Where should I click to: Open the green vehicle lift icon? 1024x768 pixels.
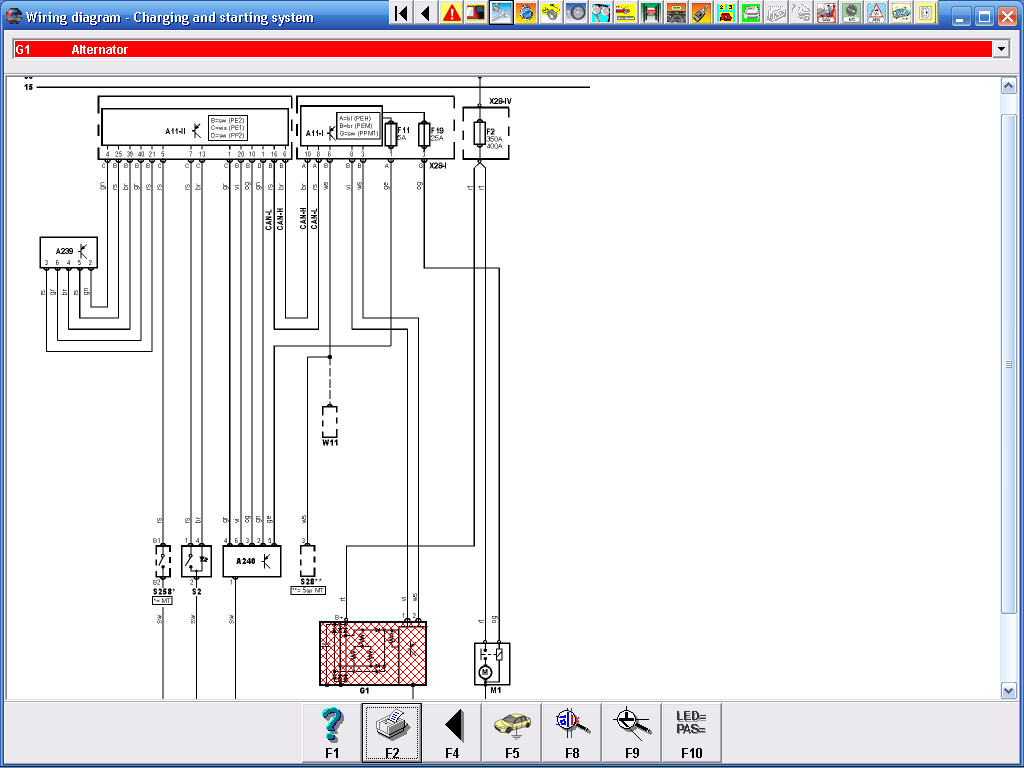[x=650, y=12]
